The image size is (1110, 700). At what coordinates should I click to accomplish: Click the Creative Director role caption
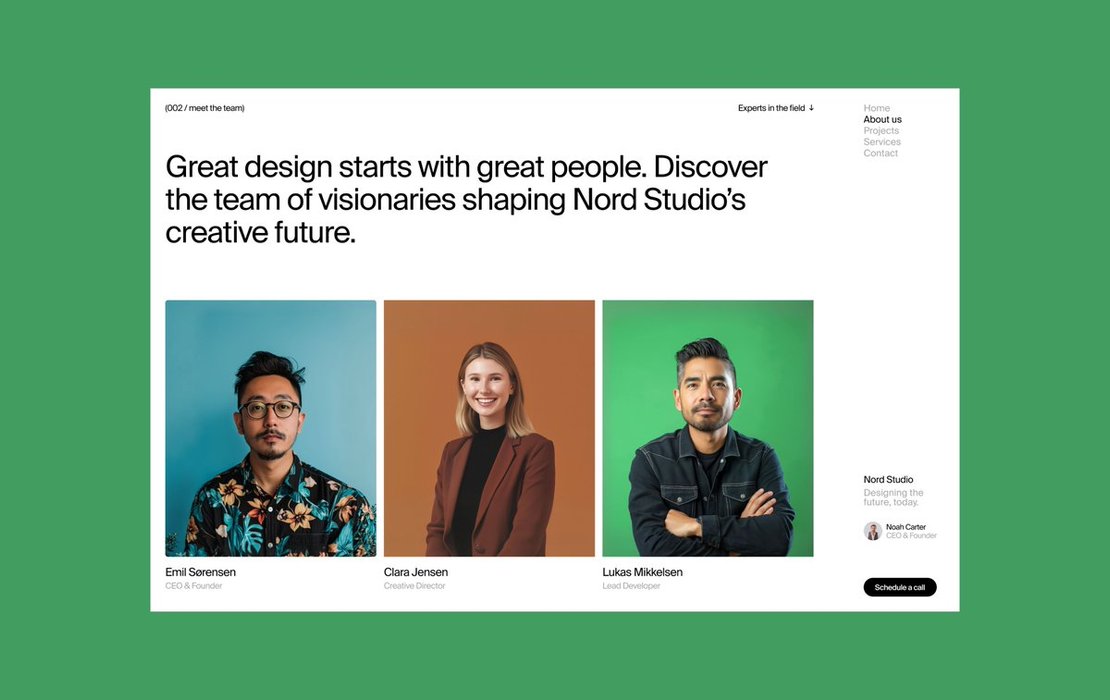[x=415, y=586]
